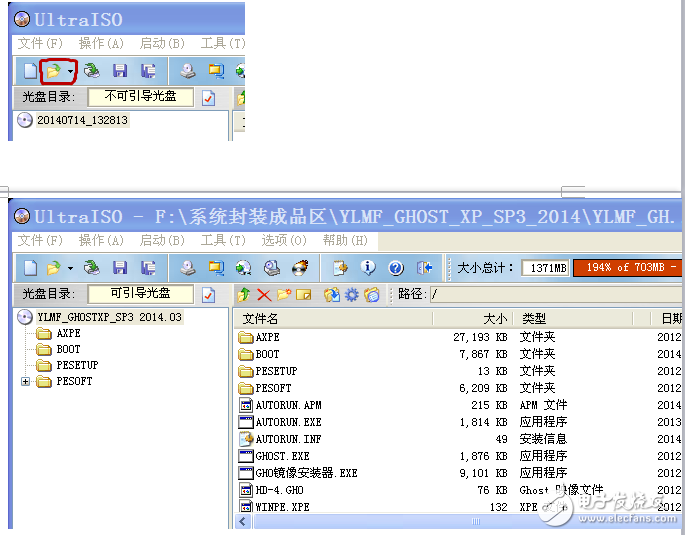Click the New Folder icon beside Delete
Viewport: 685px width, 535px height.
tap(284, 295)
